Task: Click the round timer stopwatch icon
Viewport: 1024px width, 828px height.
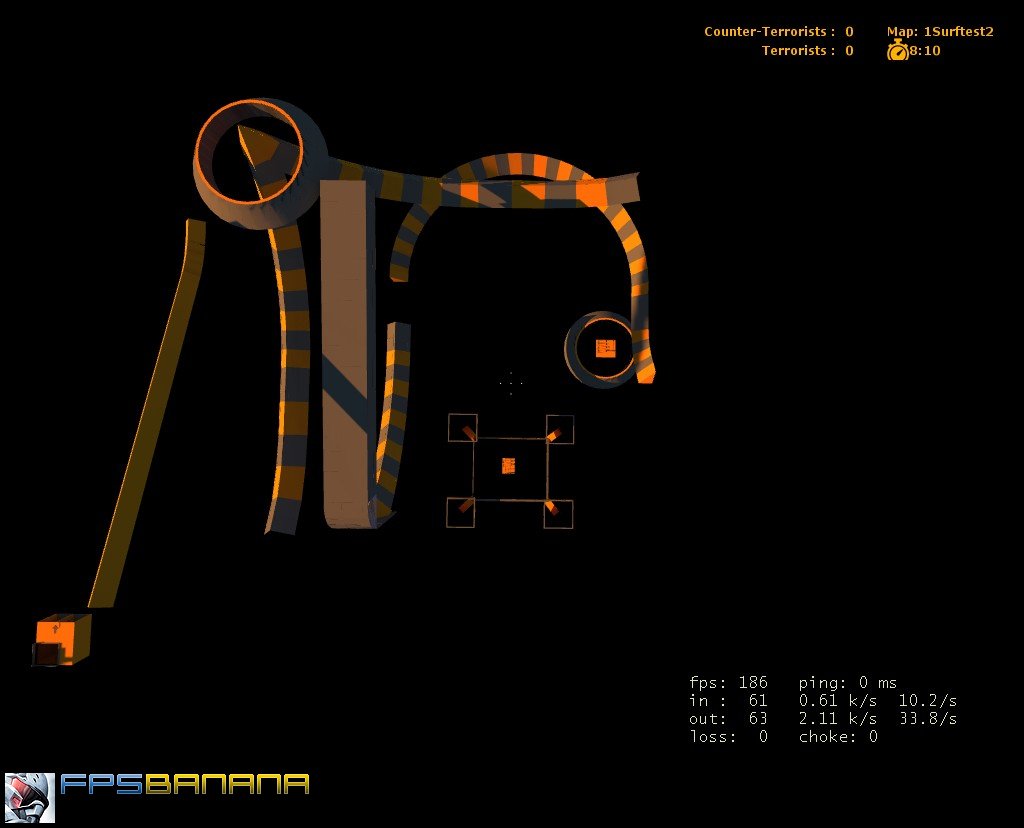Action: click(x=897, y=50)
